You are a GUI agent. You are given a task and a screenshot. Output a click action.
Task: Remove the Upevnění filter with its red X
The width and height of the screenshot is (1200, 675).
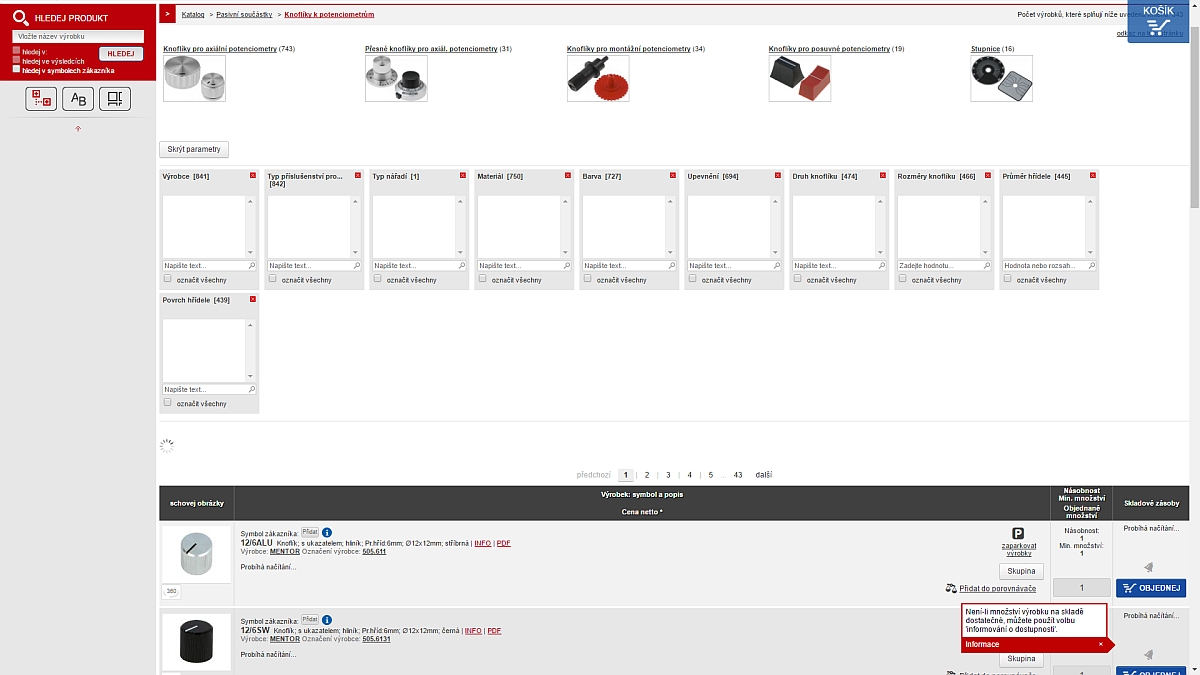click(x=778, y=175)
